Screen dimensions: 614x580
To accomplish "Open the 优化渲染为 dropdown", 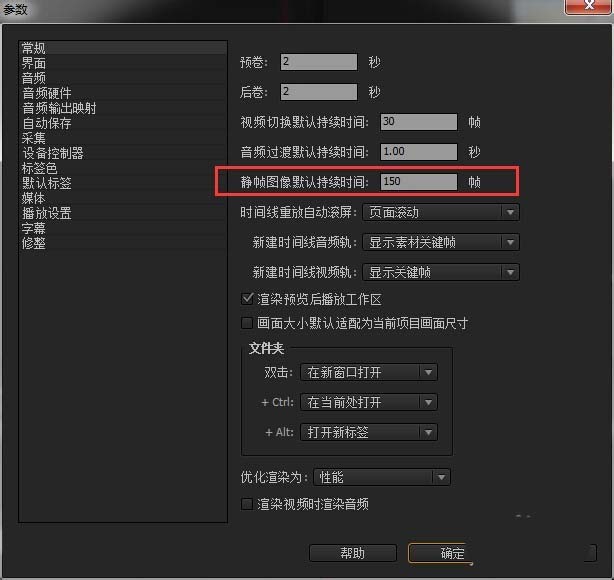I will pyautogui.click(x=382, y=477).
